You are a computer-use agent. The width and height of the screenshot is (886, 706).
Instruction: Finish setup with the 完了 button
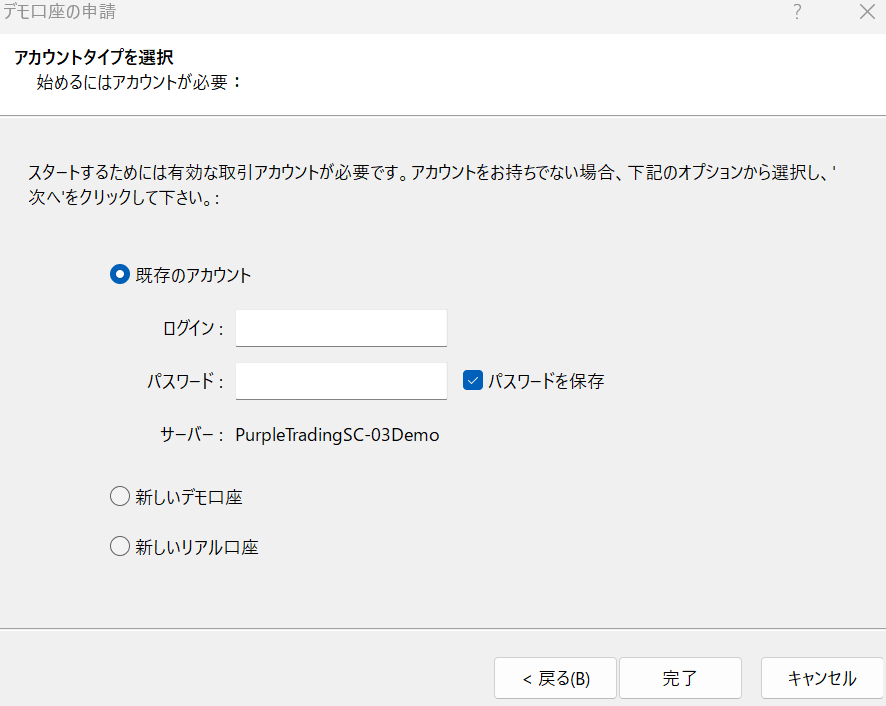tap(680, 678)
